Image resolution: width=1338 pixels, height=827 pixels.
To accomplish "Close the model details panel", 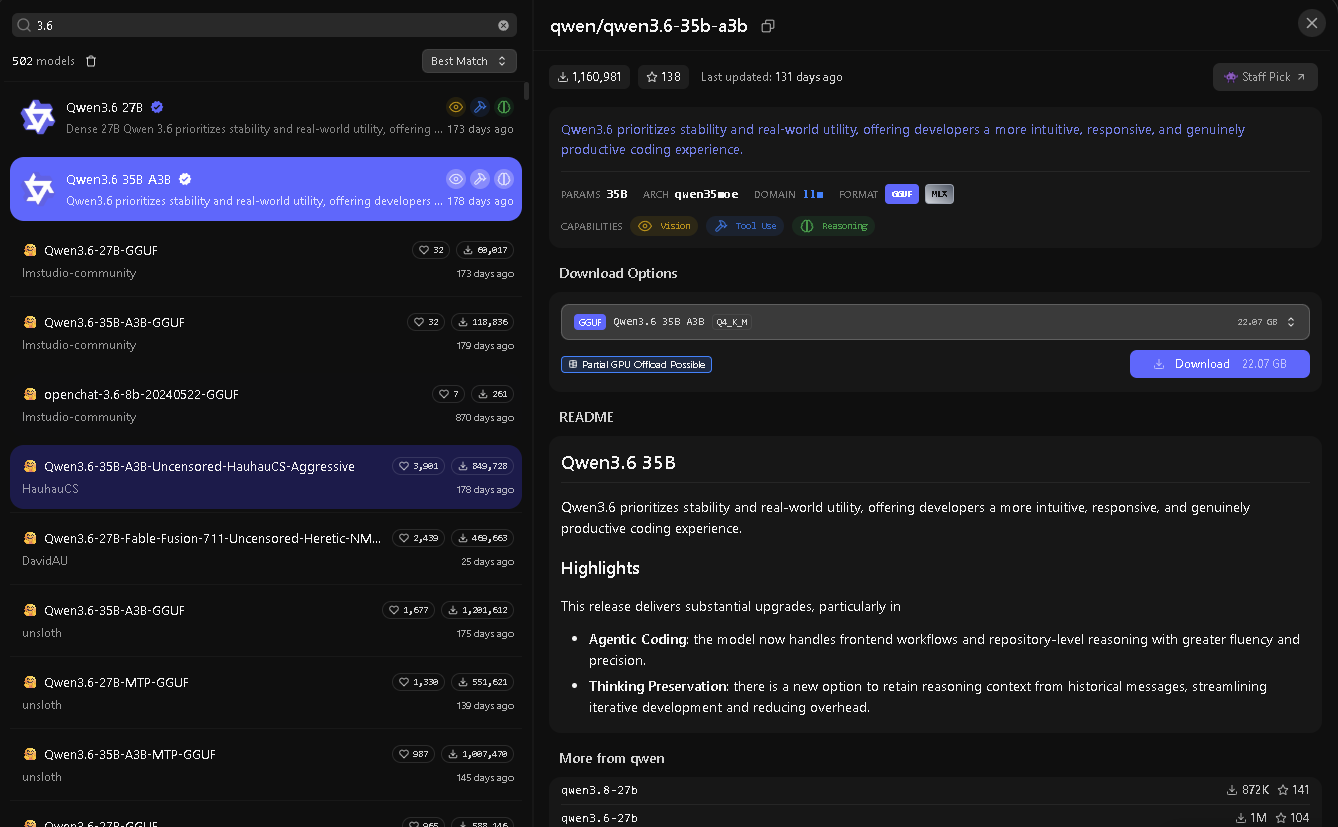I will (x=1311, y=24).
